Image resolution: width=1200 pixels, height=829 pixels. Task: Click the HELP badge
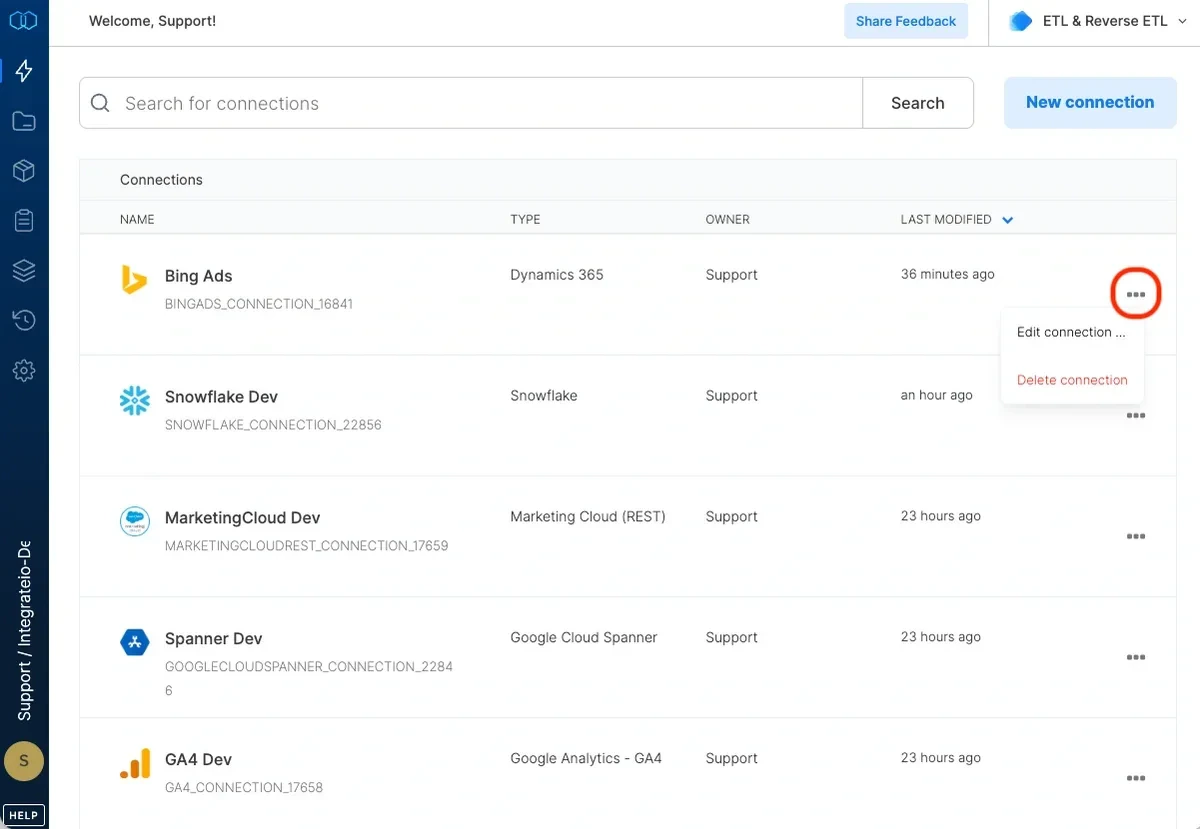point(23,815)
